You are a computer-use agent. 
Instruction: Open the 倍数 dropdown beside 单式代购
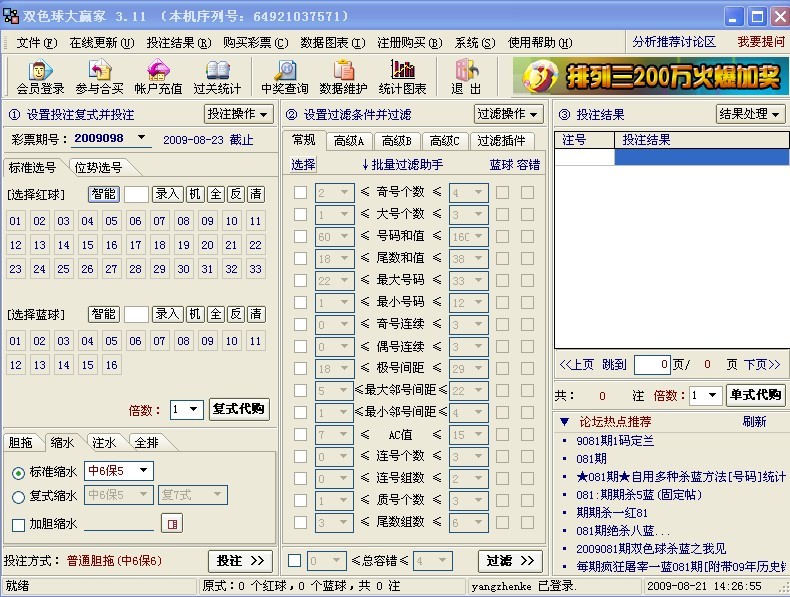pyautogui.click(x=713, y=395)
